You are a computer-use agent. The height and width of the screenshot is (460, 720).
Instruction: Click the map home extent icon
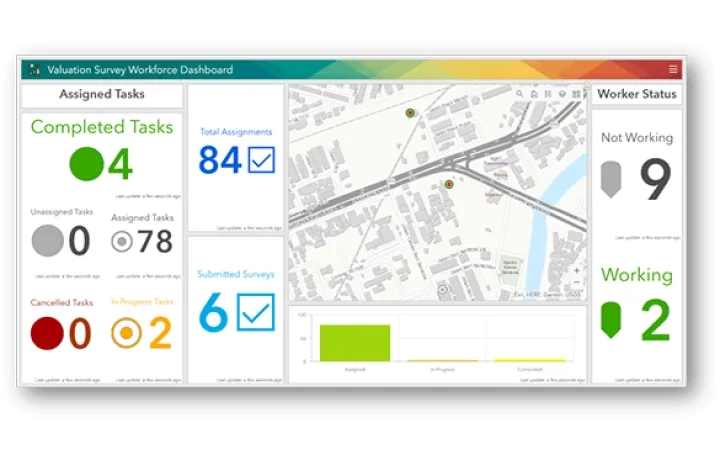[x=534, y=94]
